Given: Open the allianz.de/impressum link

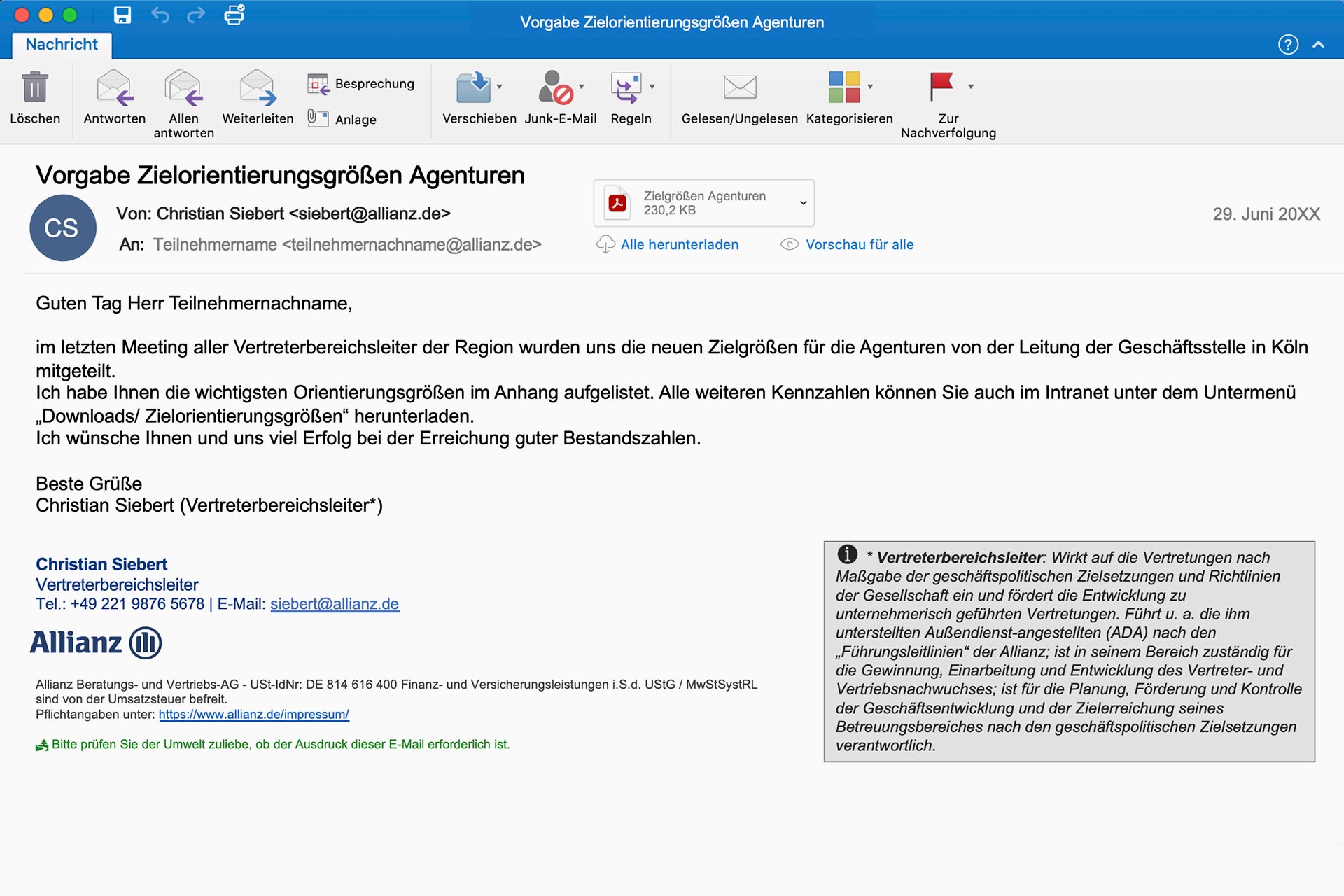Looking at the screenshot, I should tap(253, 715).
